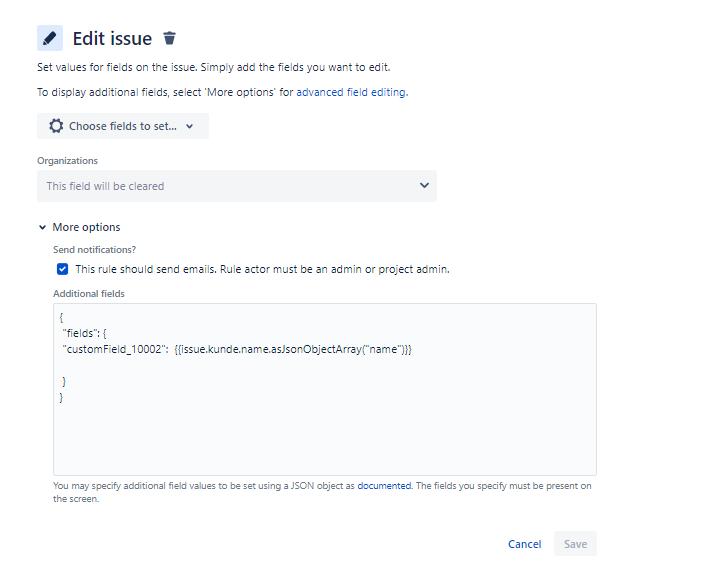
Task: Click the customField_10002 line in the JSON
Action: pos(237,349)
